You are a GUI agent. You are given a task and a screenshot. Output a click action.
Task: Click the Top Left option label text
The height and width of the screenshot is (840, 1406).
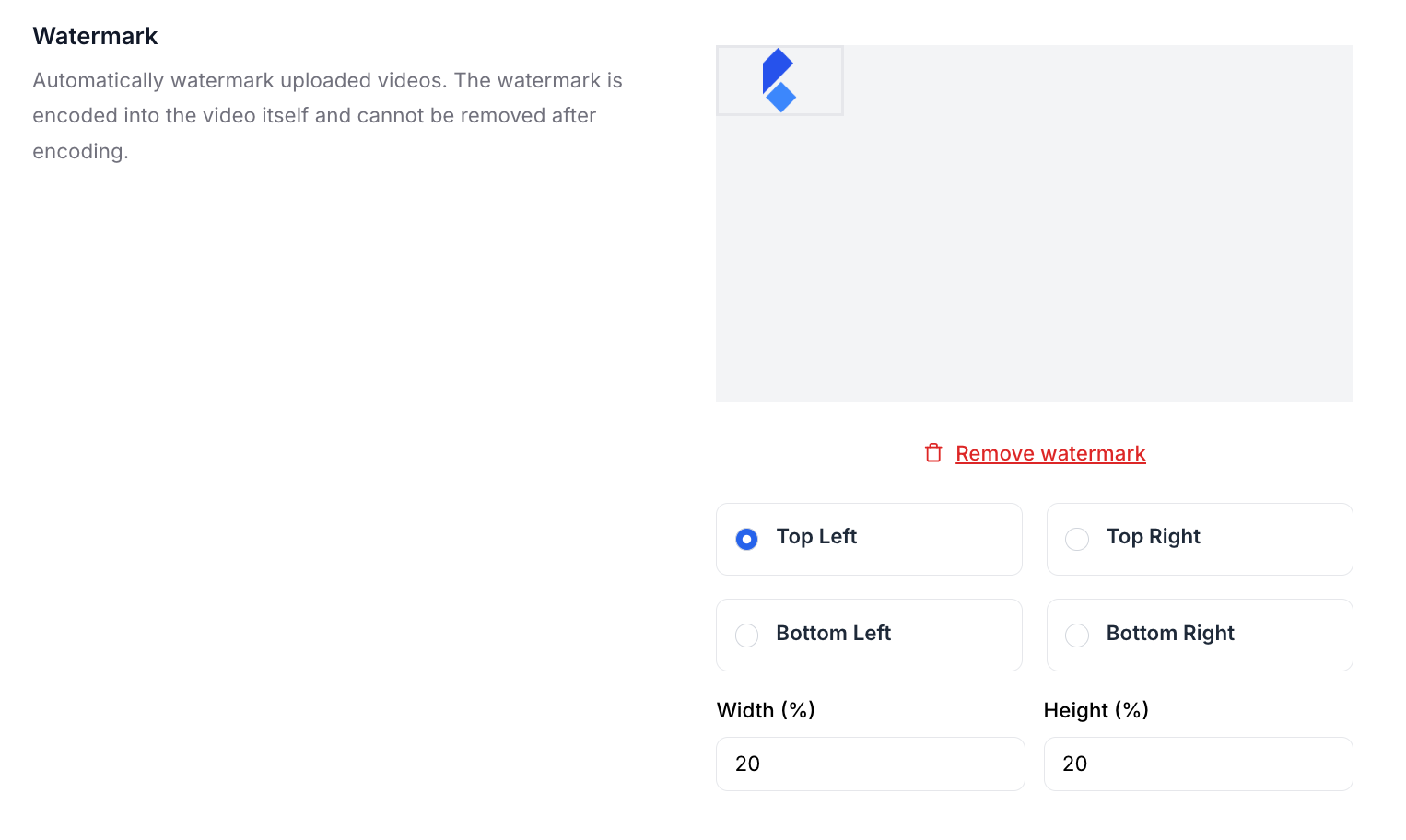pos(816,537)
